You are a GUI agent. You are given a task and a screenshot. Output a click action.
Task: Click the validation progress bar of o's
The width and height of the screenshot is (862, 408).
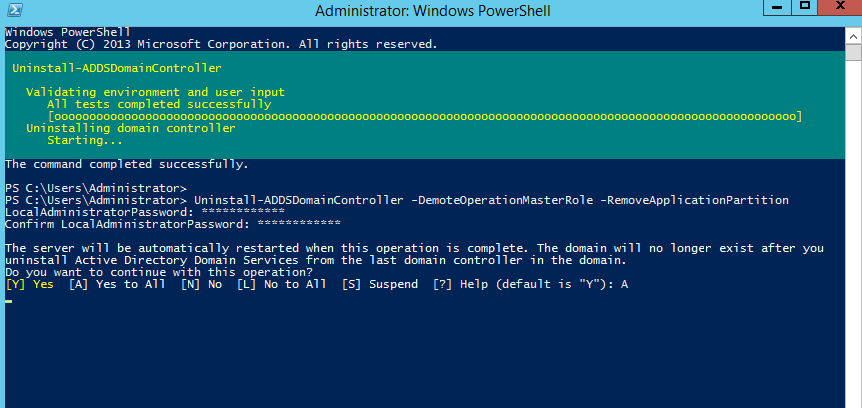click(x=425, y=117)
